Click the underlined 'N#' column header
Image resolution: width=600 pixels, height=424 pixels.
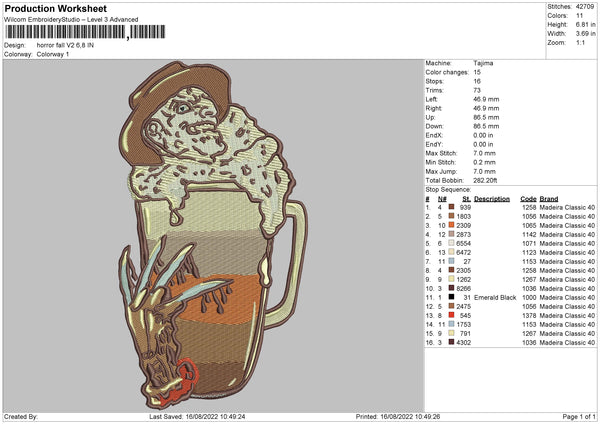(442, 199)
